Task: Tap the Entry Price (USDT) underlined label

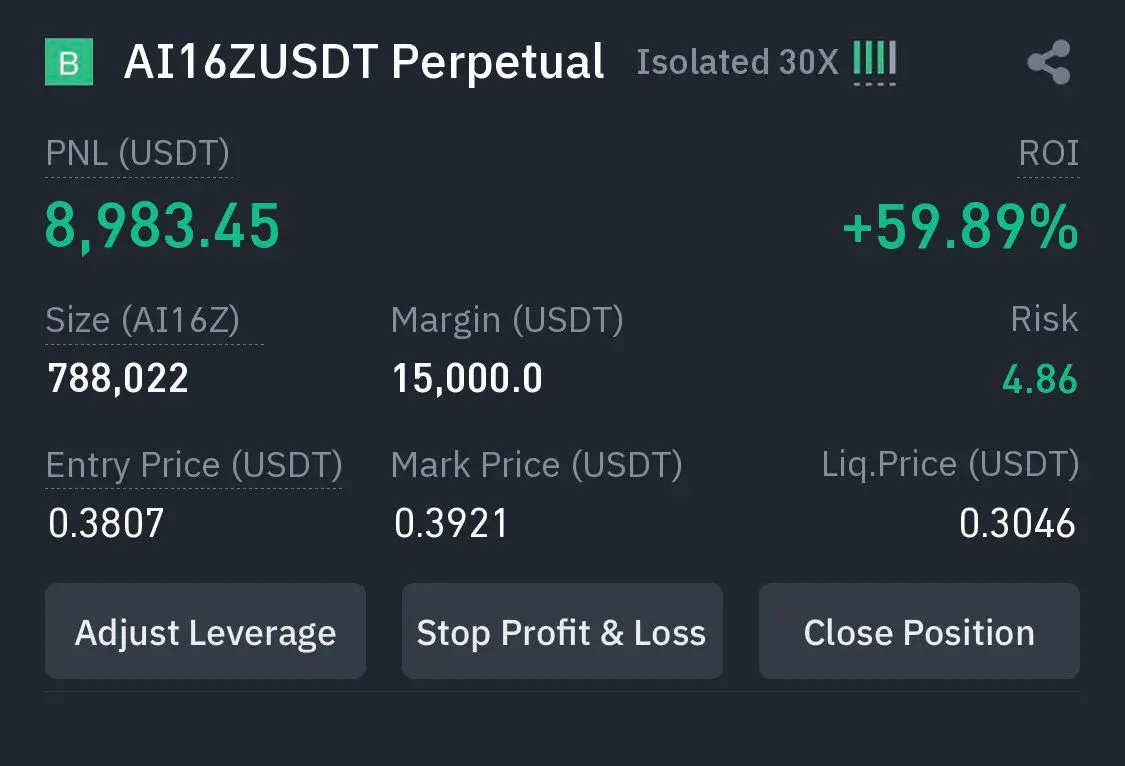Action: (194, 465)
